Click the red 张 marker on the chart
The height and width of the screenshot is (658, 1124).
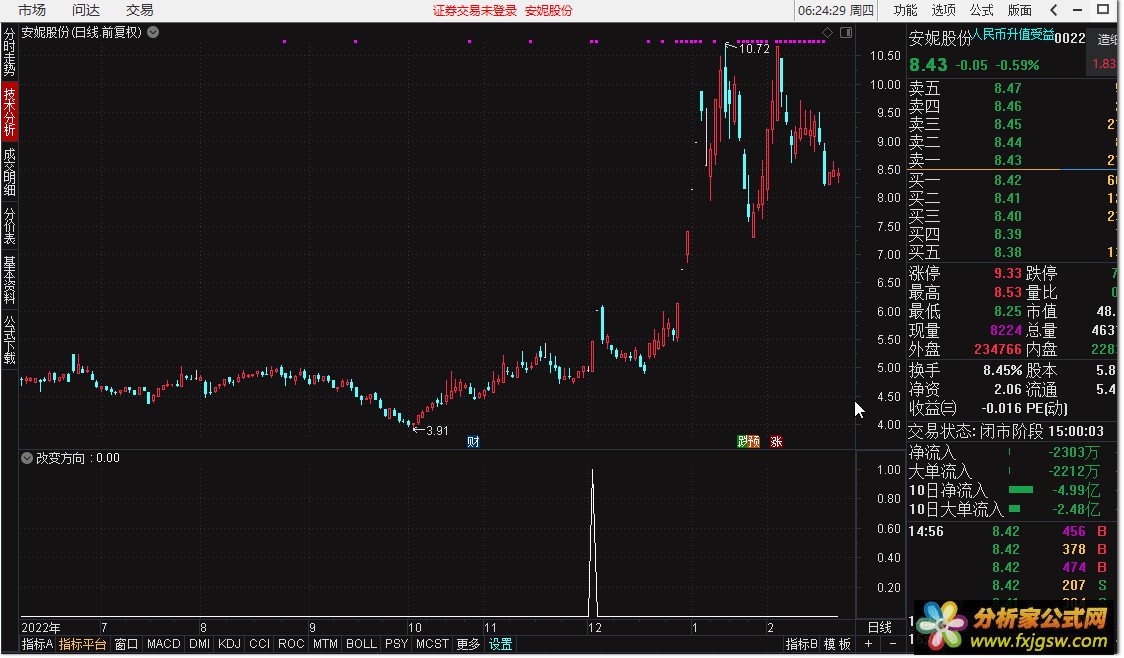pyautogui.click(x=776, y=442)
